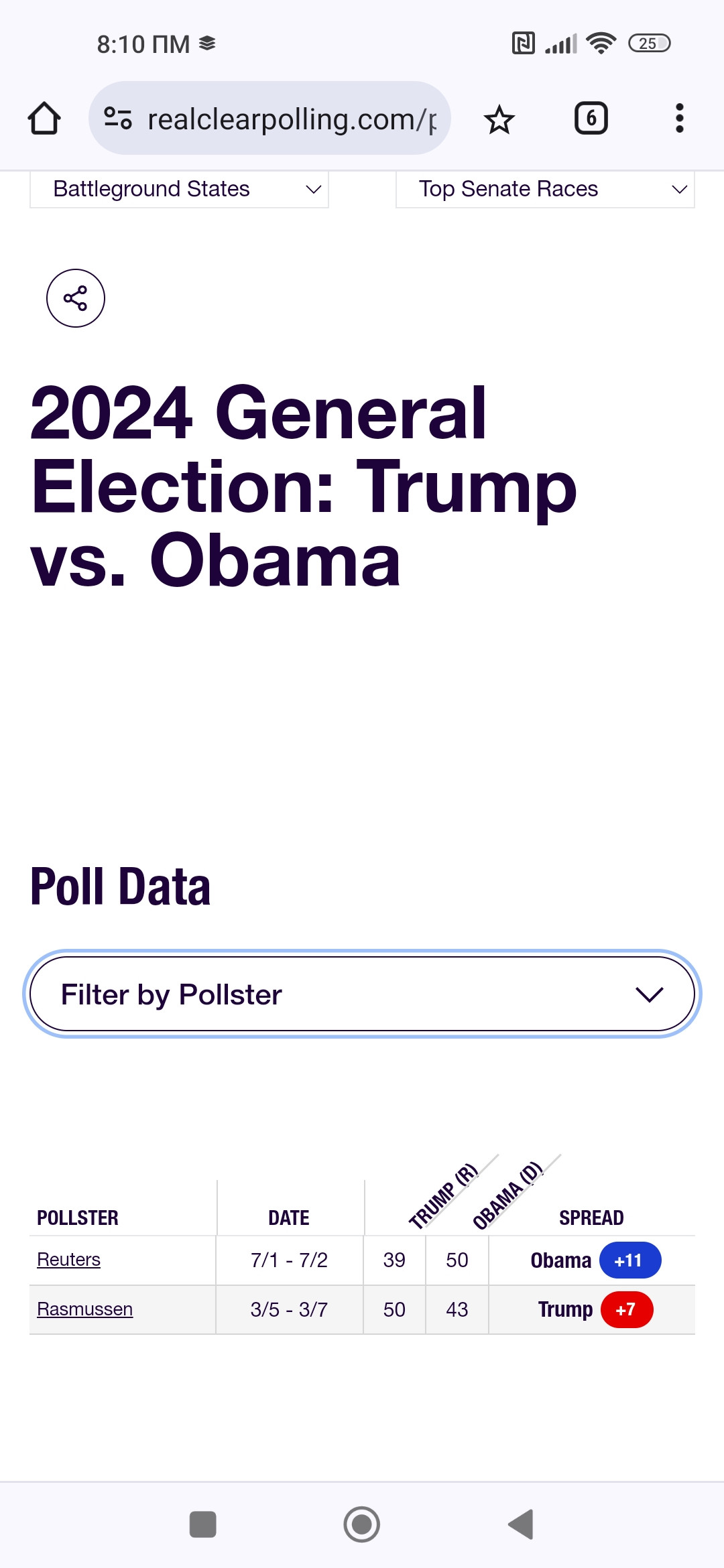The height and width of the screenshot is (1568, 724).
Task: Open the tab switcher showing 6 tabs
Action: pos(591,119)
